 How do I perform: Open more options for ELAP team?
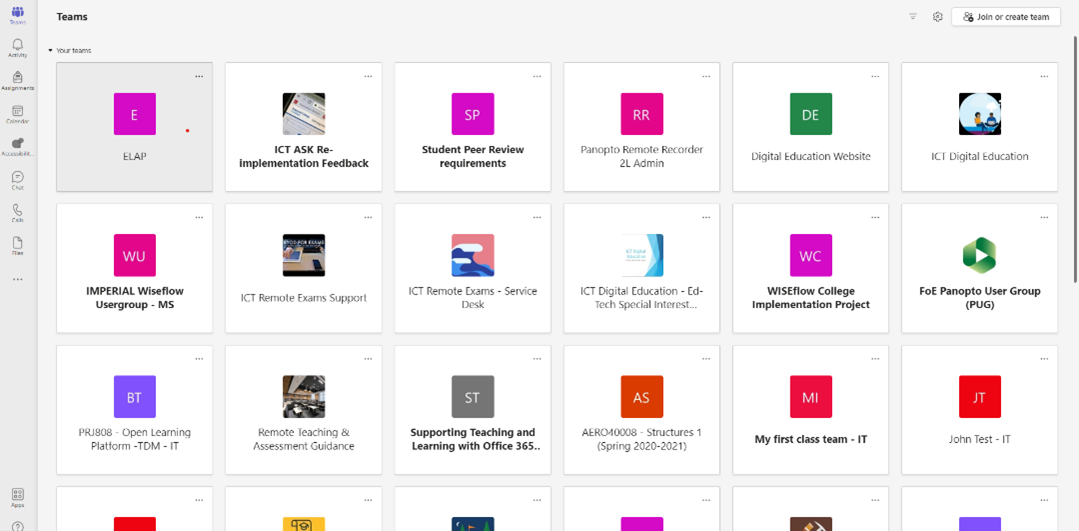199,76
